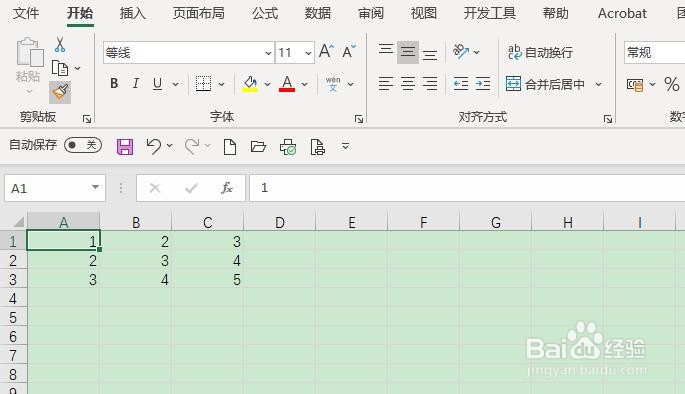
Task: Apply yellow fill color bucket
Action: pyautogui.click(x=250, y=83)
